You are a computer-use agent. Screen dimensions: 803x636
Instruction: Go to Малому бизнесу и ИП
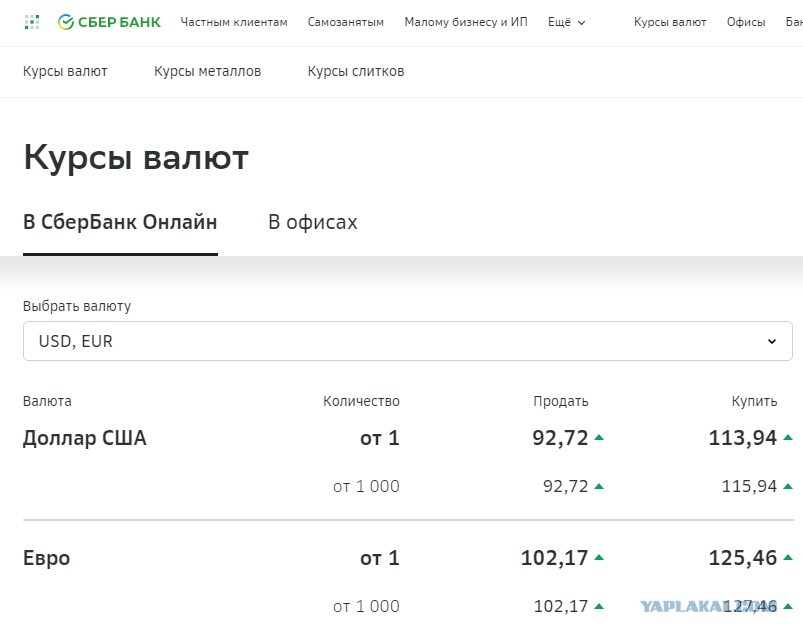[x=466, y=22]
